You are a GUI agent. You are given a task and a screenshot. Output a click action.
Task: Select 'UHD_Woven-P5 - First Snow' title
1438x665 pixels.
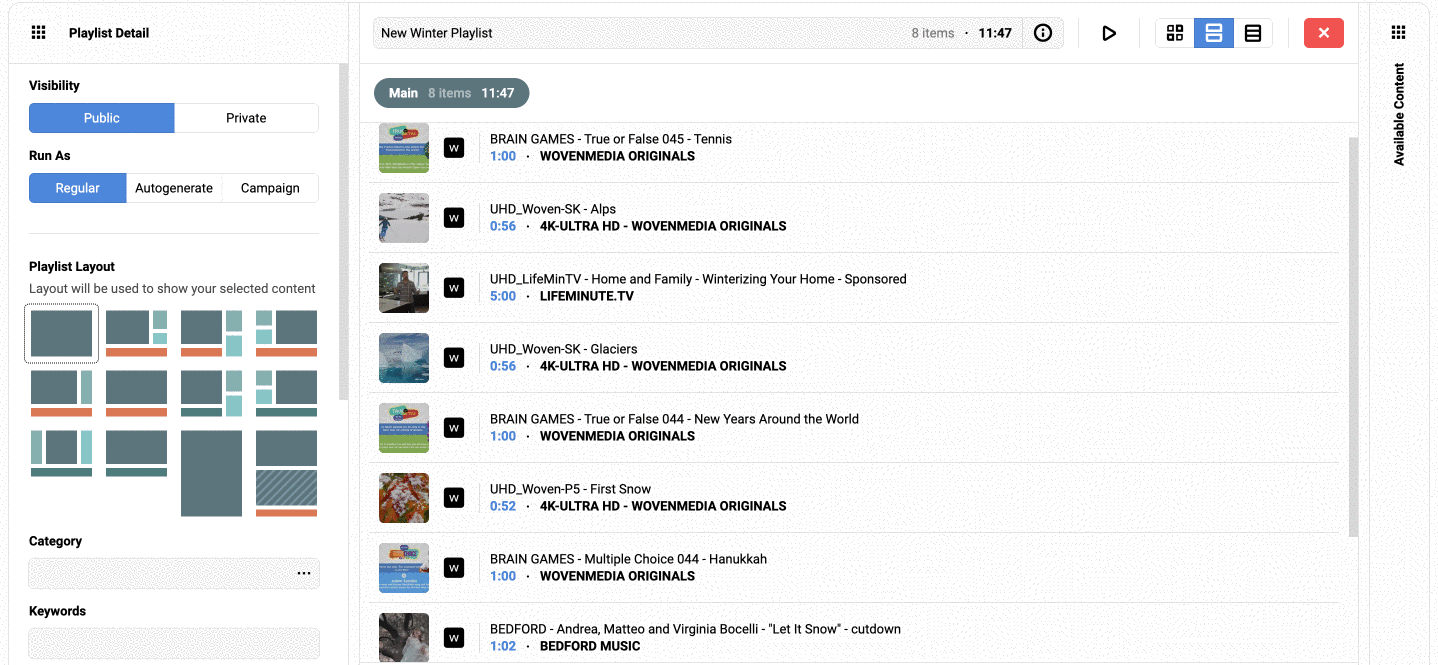[x=570, y=489]
